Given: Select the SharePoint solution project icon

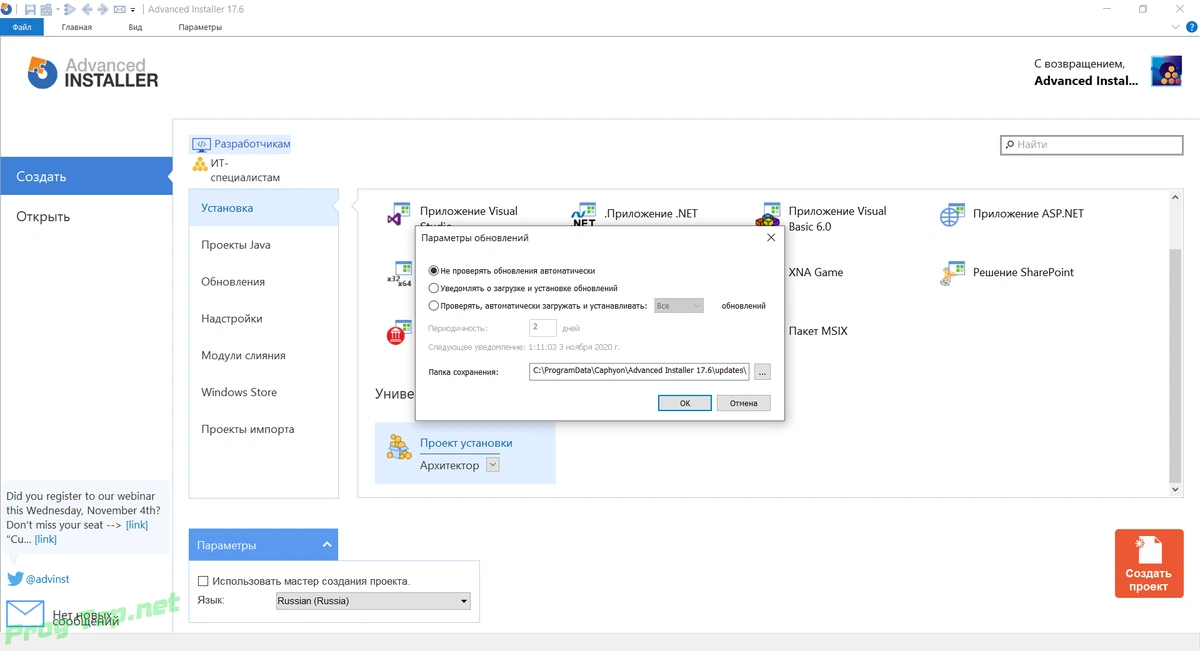Looking at the screenshot, I should [952, 273].
